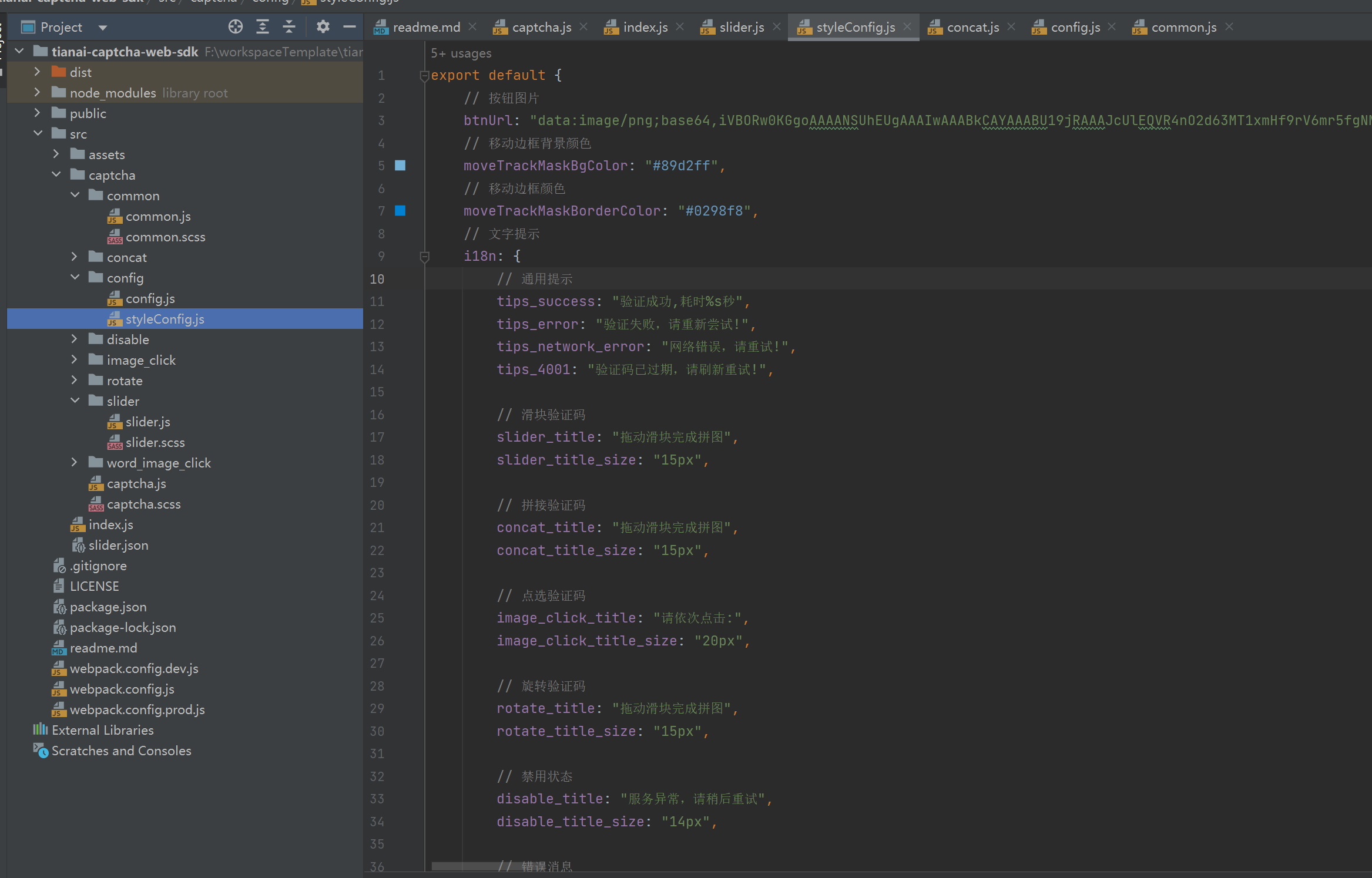Viewport: 1372px width, 878px height.
Task: Click the #0298f8 color gutter swatch
Action: pyautogui.click(x=400, y=211)
